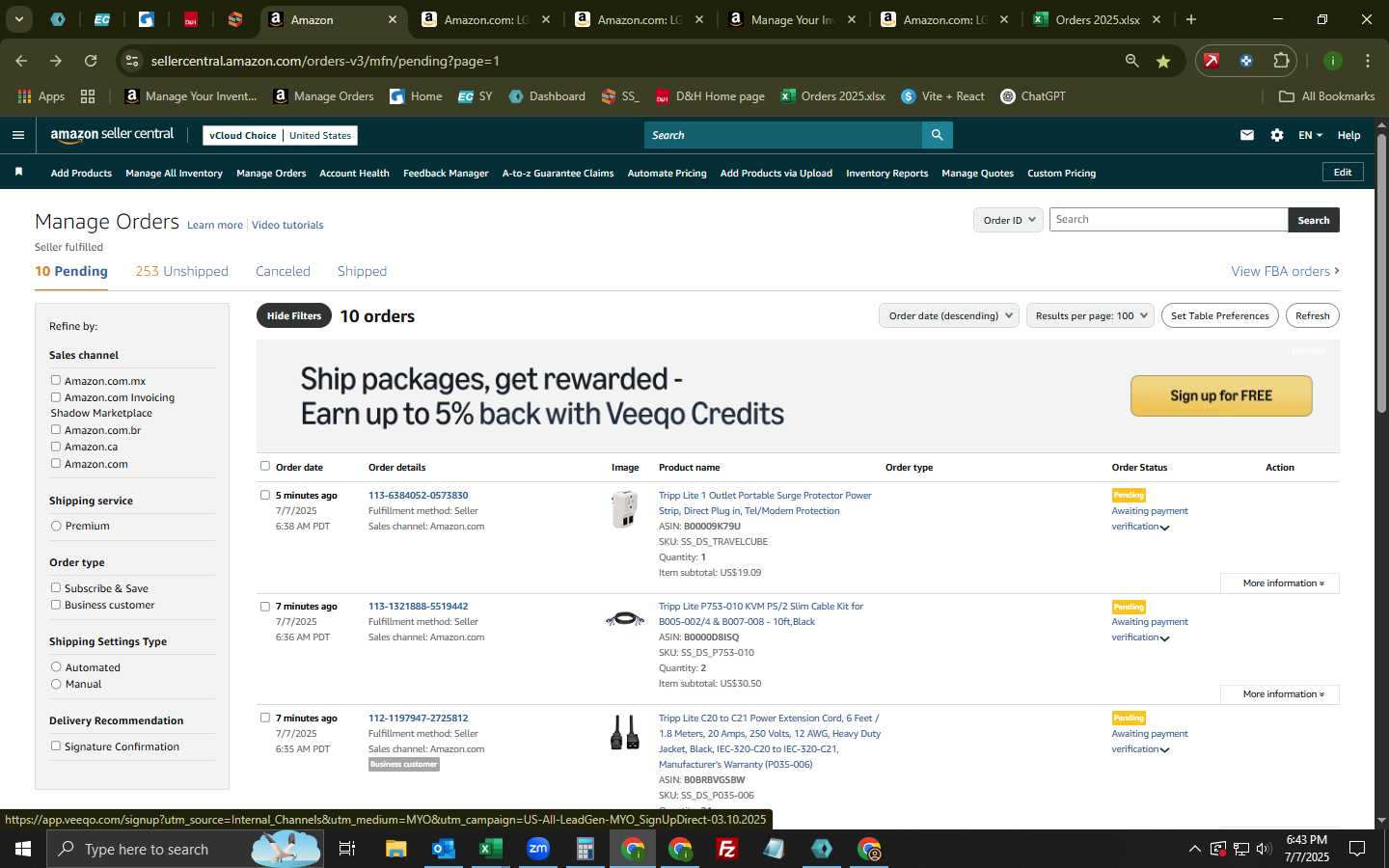Click the site information icon in address bar

[131, 61]
